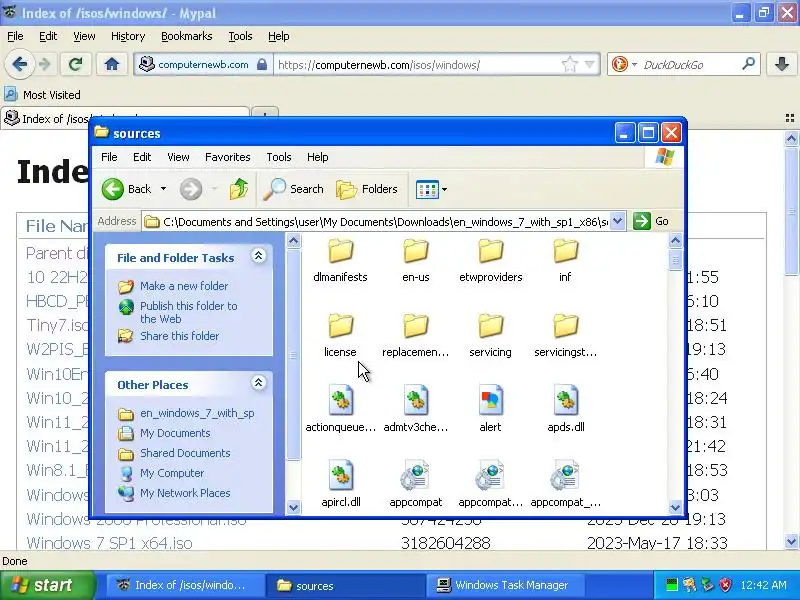800x600 pixels.
Task: Open Mypal URL history dropdown
Action: 590,65
